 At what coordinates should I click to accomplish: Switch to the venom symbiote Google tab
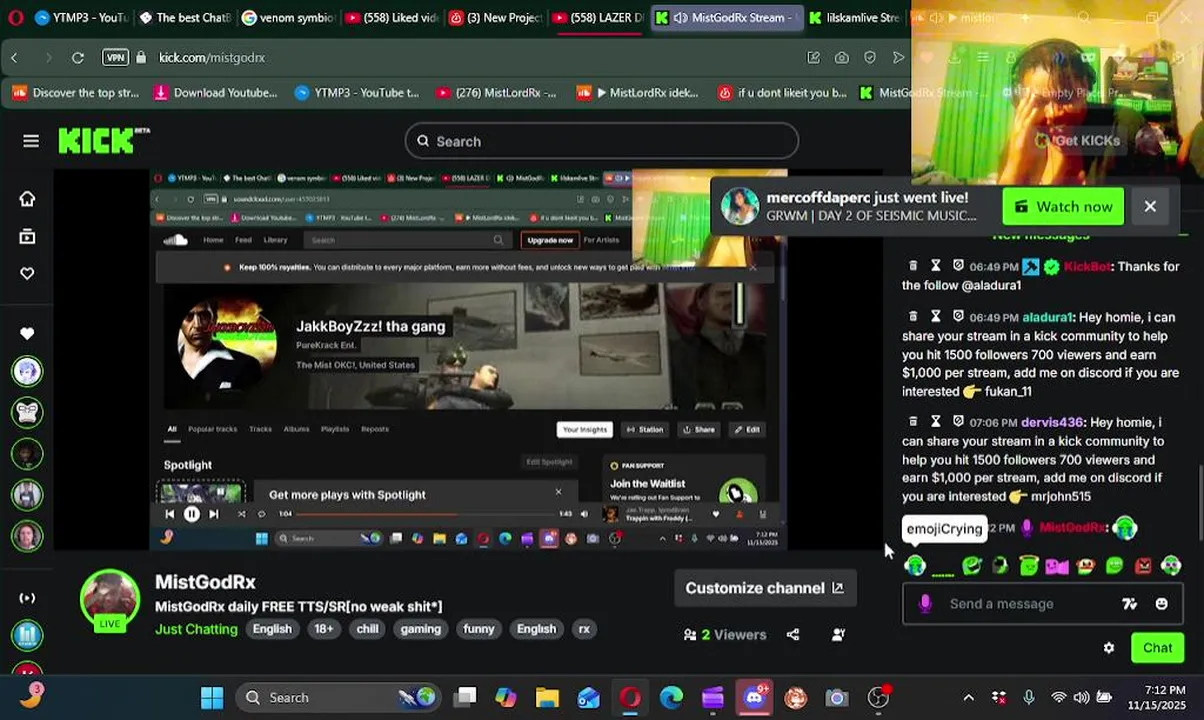(x=288, y=18)
